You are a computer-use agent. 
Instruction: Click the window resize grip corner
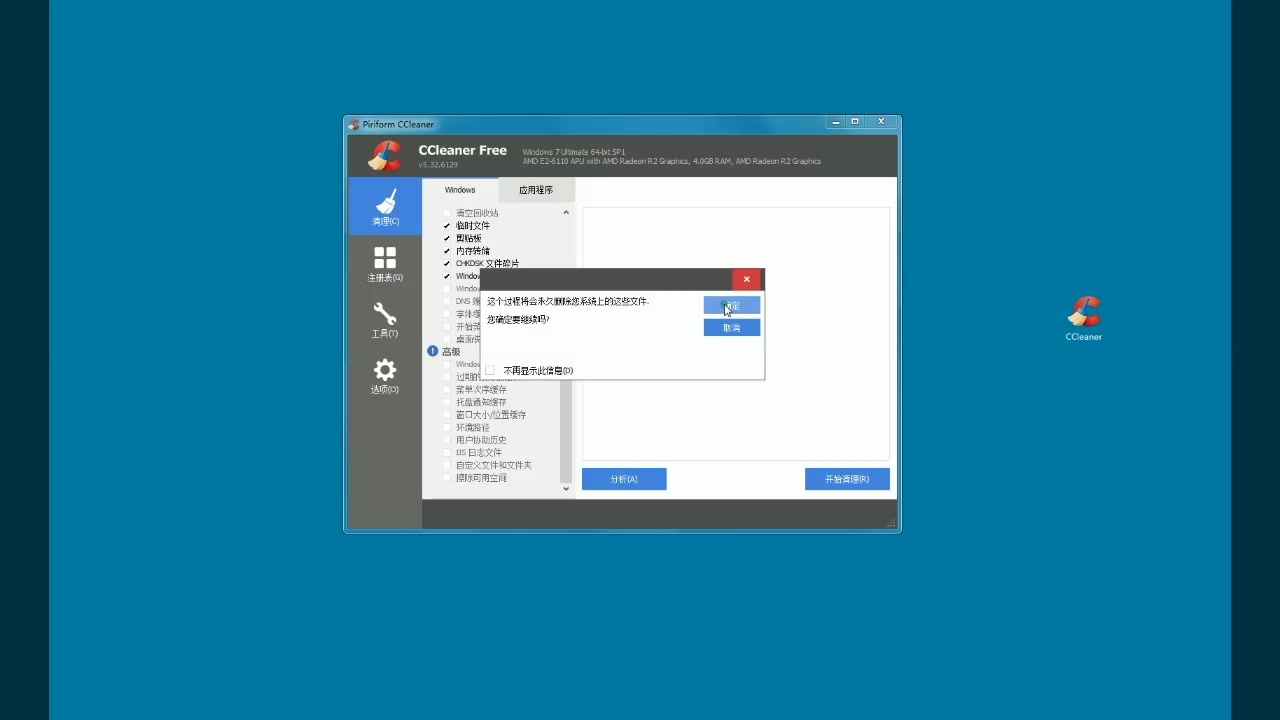(891, 523)
